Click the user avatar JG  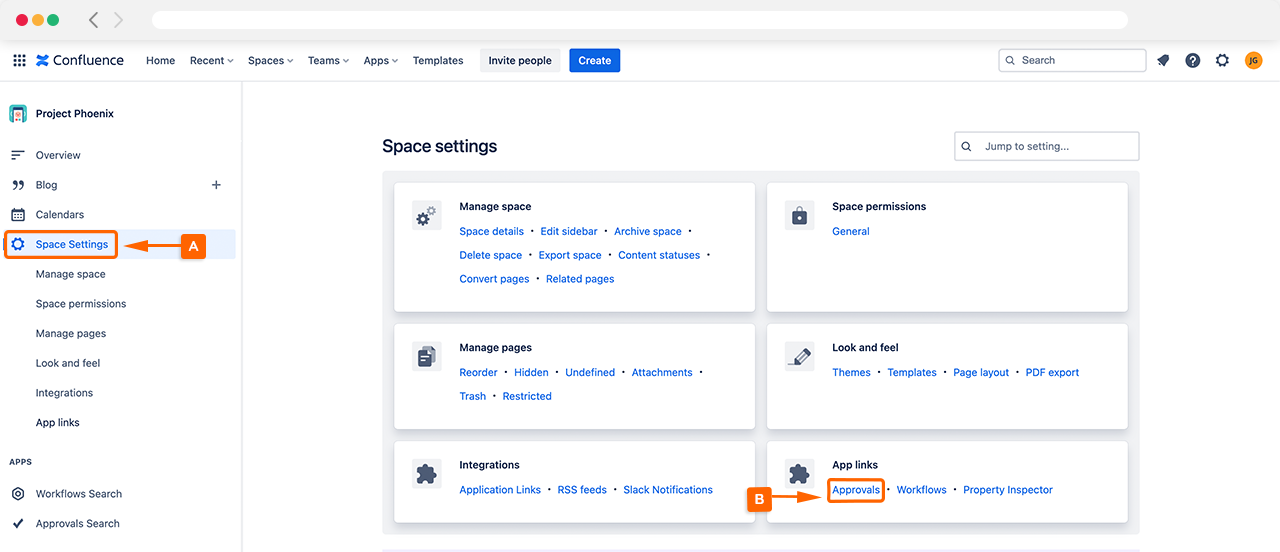click(1253, 61)
